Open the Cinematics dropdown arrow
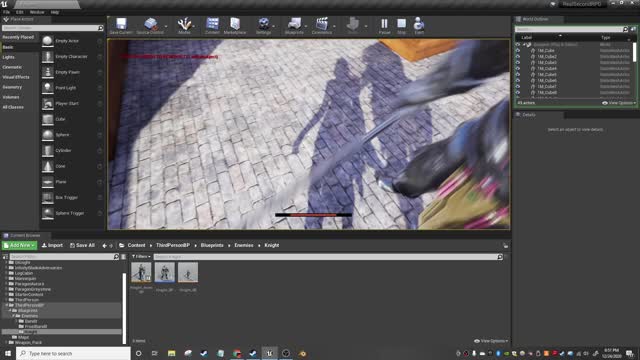The image size is (640, 360). pos(334,27)
